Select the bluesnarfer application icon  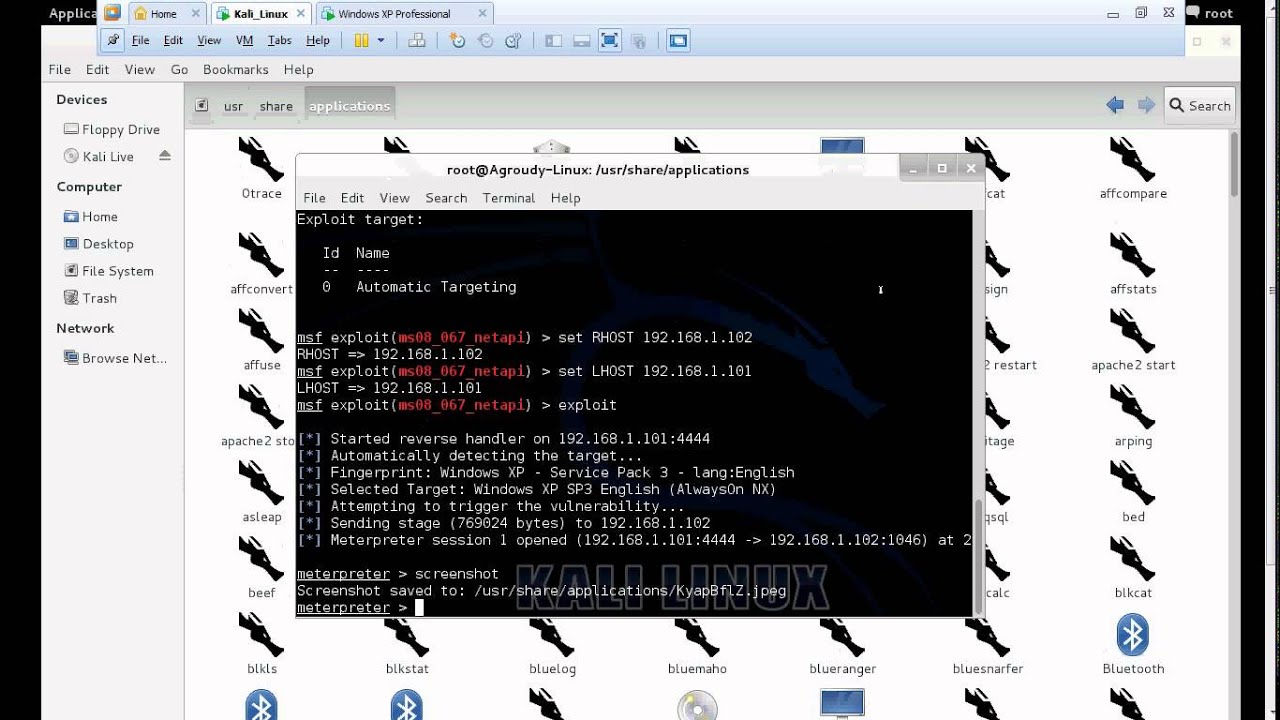pyautogui.click(x=988, y=636)
